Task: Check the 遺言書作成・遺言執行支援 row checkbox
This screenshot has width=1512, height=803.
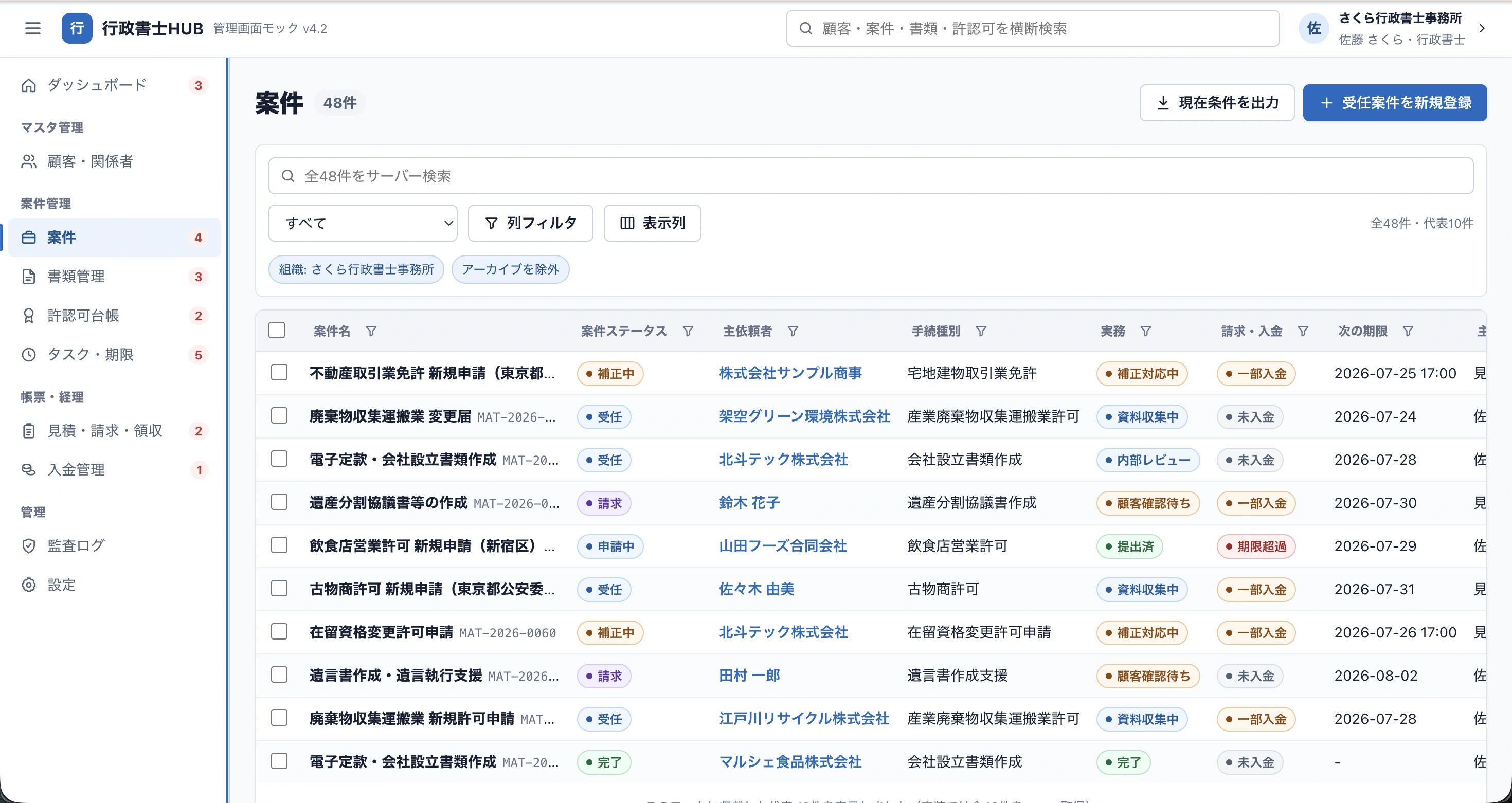Action: tap(279, 674)
